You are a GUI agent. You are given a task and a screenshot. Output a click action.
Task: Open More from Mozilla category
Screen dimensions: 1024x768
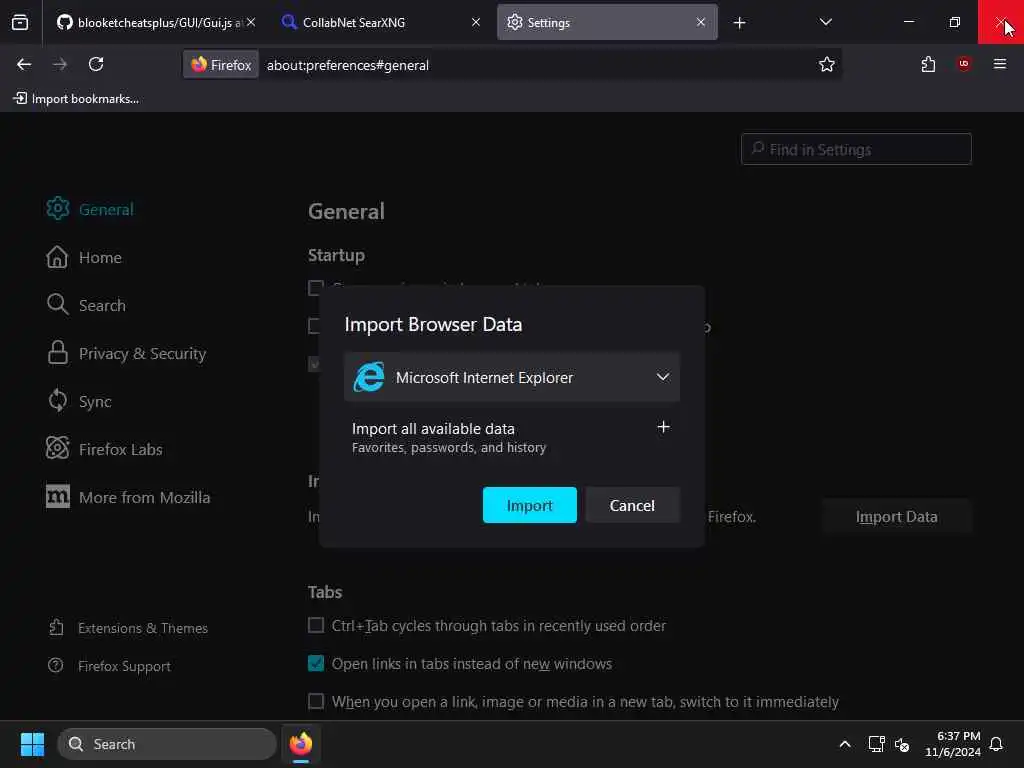(x=129, y=497)
